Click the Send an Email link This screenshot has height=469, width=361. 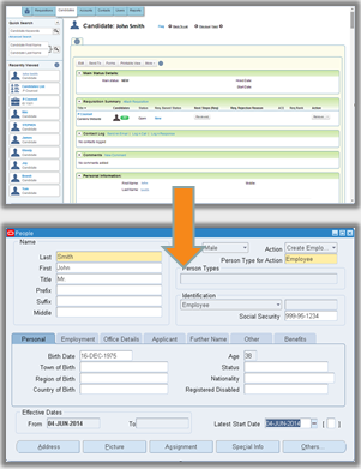tap(118, 134)
